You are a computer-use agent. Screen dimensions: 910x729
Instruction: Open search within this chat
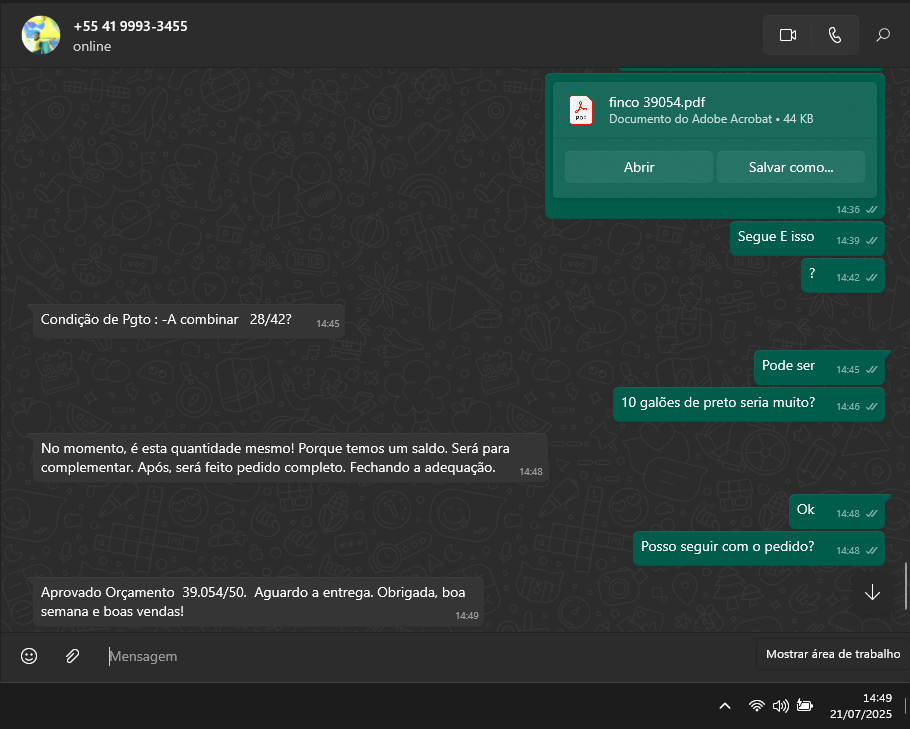coord(883,35)
